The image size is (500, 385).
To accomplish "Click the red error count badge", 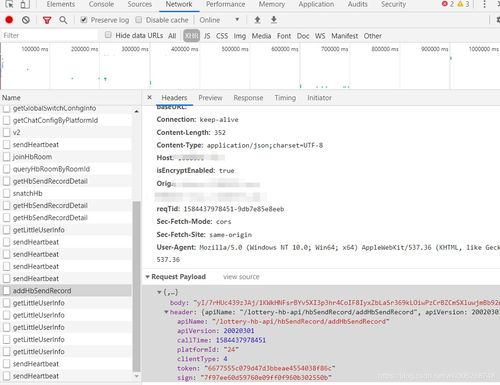I will click(x=448, y=4).
